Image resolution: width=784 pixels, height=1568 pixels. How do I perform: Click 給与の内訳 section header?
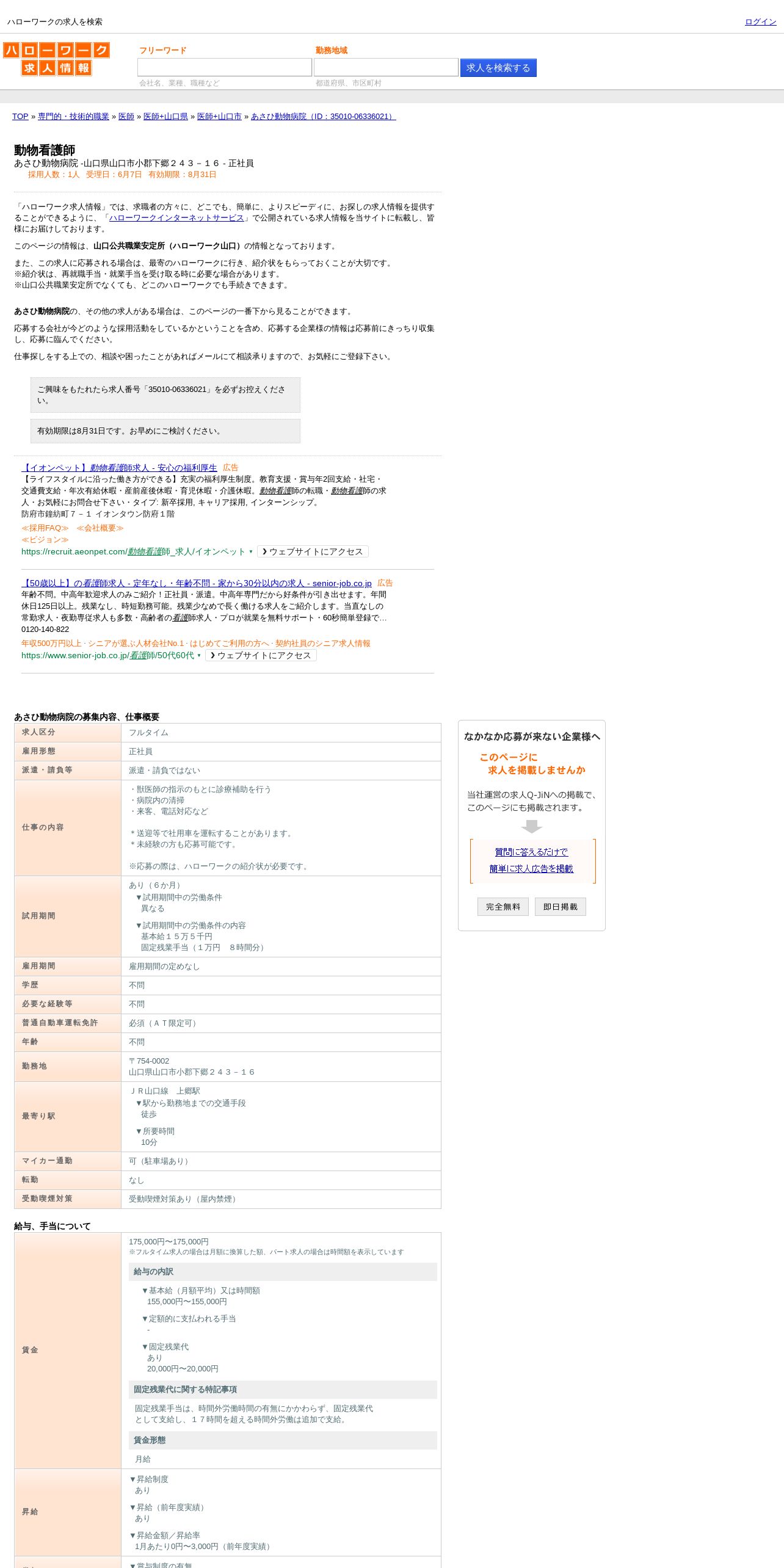[x=283, y=1272]
